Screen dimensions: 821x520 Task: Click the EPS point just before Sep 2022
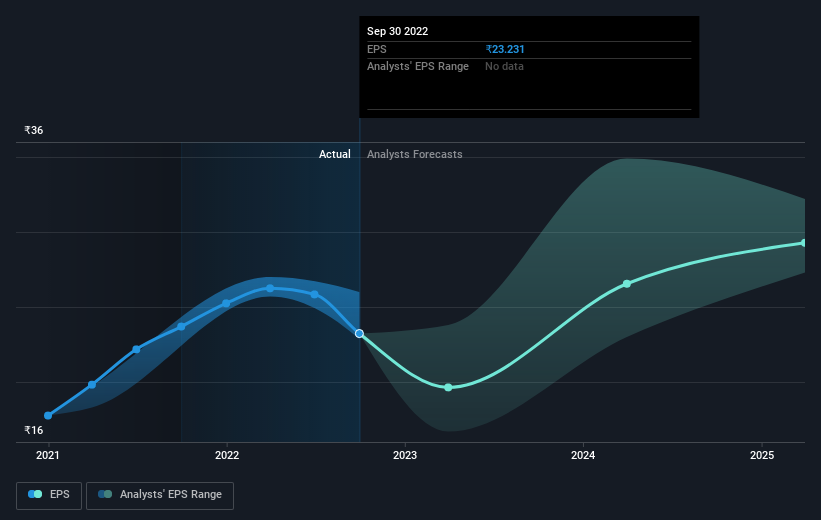[314, 294]
